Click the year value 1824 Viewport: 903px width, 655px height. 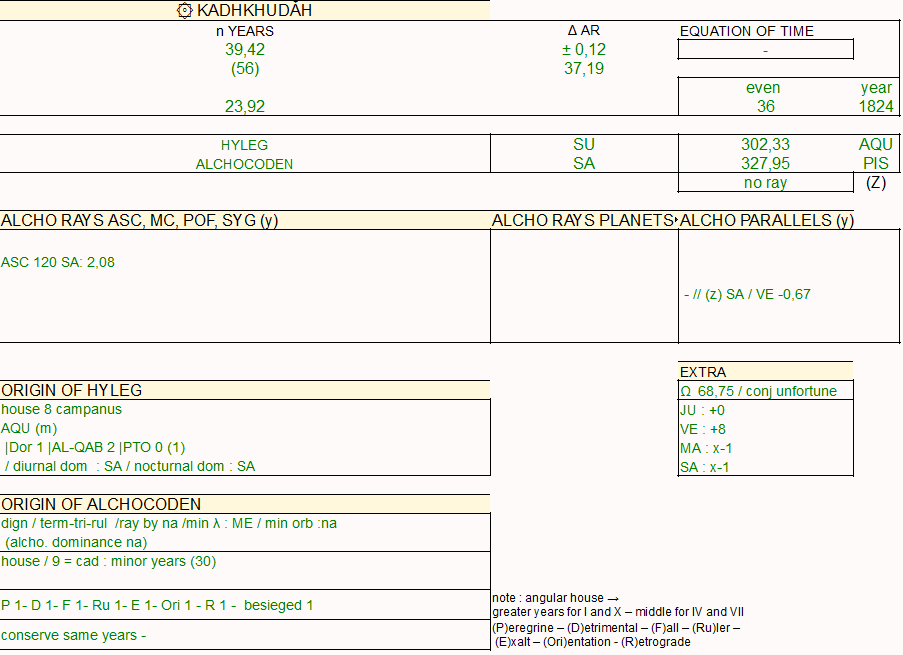(x=876, y=107)
